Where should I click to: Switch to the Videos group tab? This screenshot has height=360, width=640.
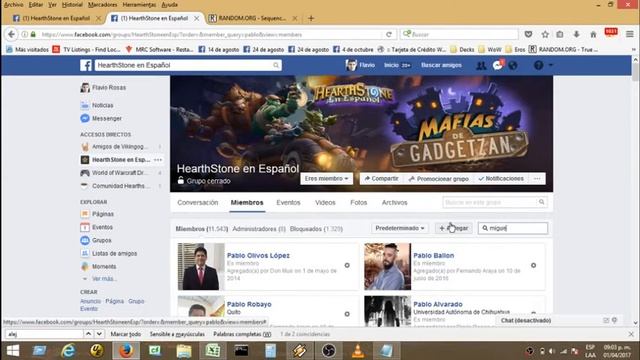coord(325,202)
